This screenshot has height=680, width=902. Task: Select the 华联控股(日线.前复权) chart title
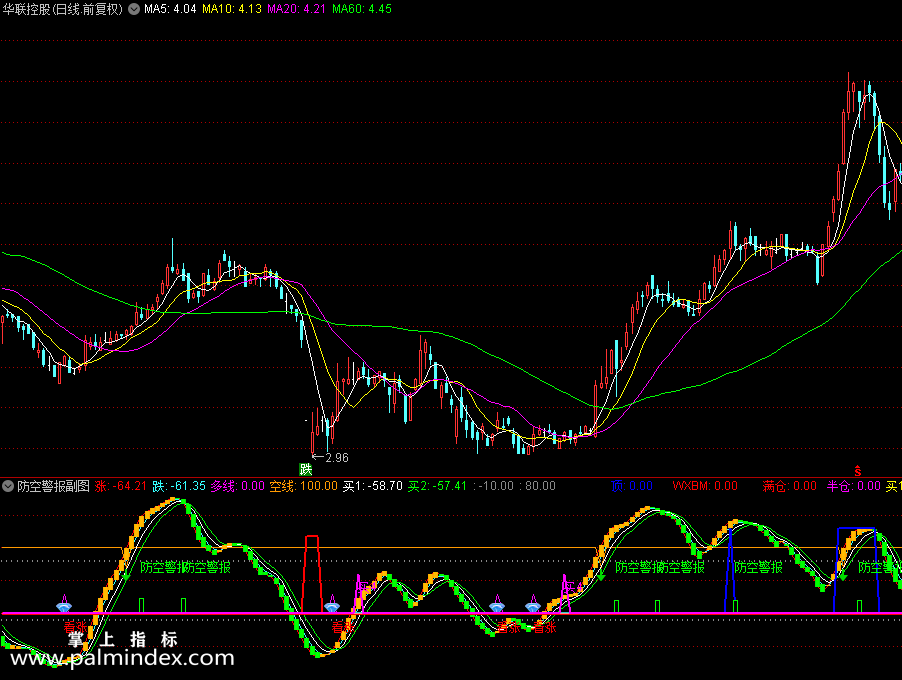(63, 9)
